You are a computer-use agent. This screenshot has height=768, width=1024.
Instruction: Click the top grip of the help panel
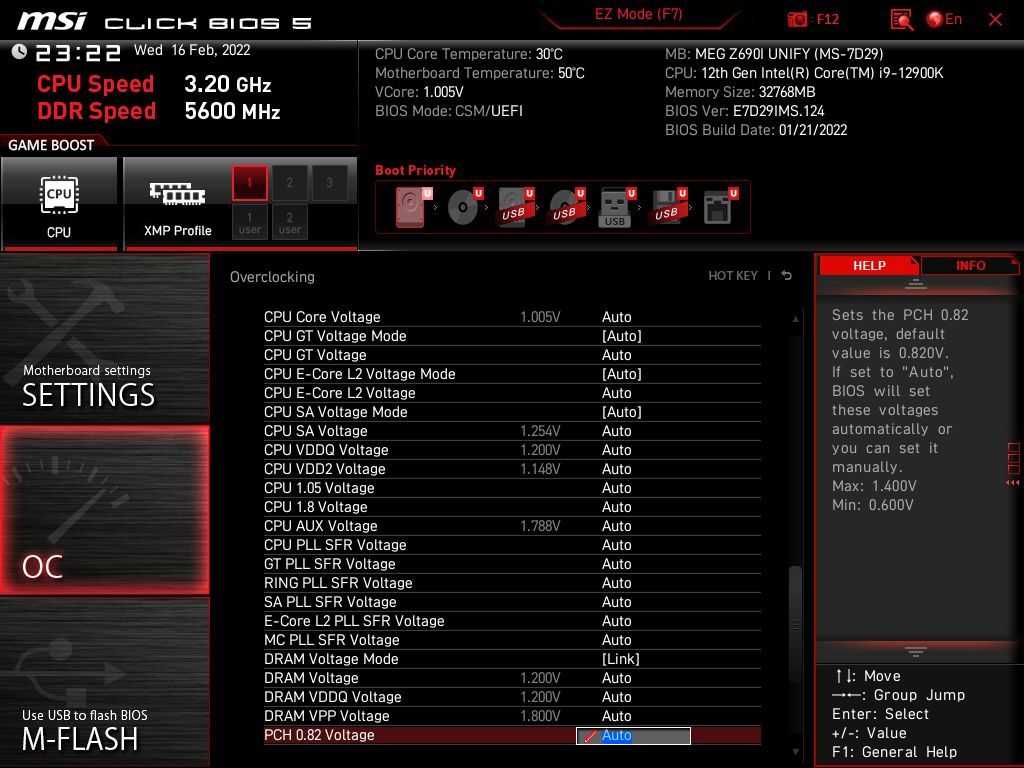tap(916, 284)
